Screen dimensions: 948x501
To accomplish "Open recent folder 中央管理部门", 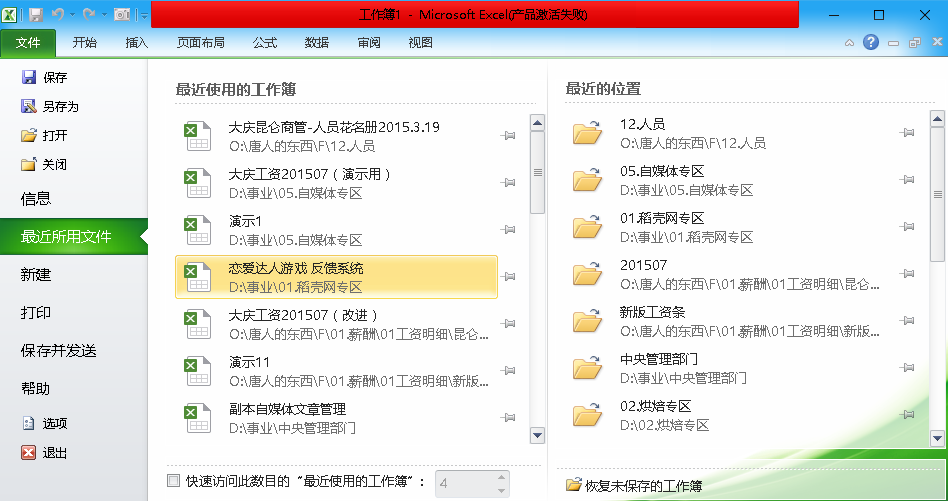I will (x=730, y=368).
